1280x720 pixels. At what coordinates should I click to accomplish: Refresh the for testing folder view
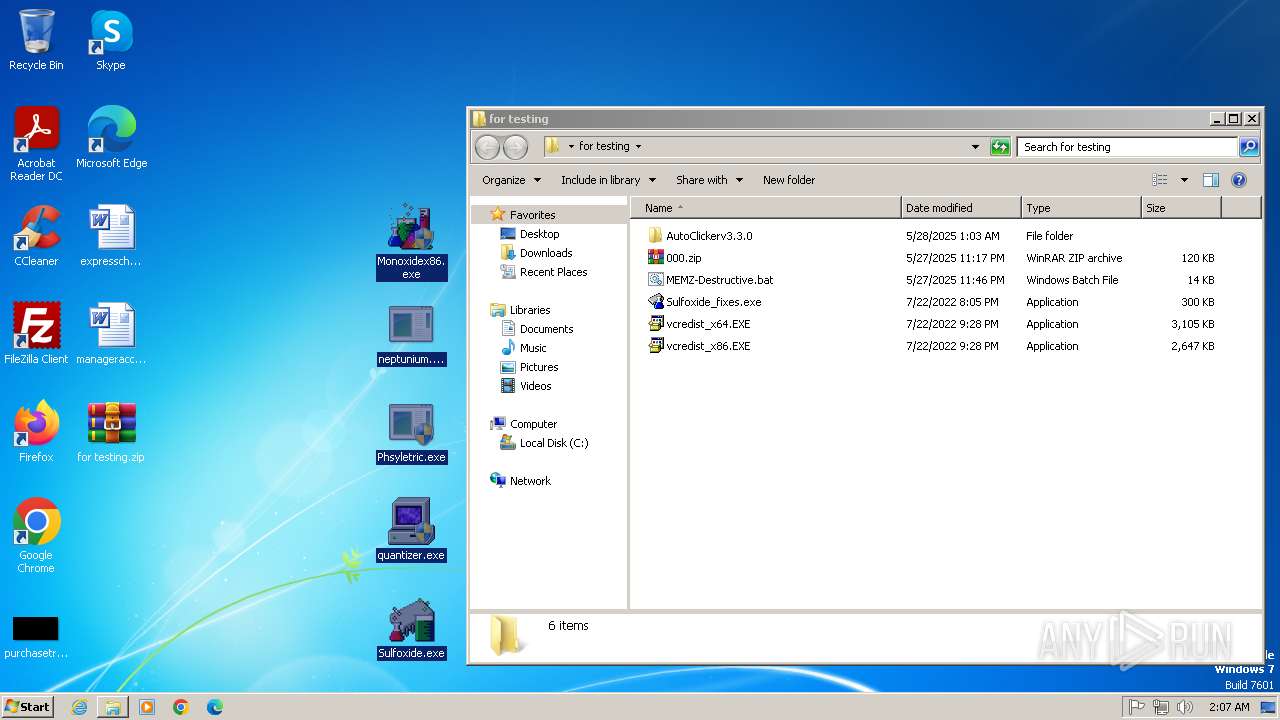pos(1000,147)
